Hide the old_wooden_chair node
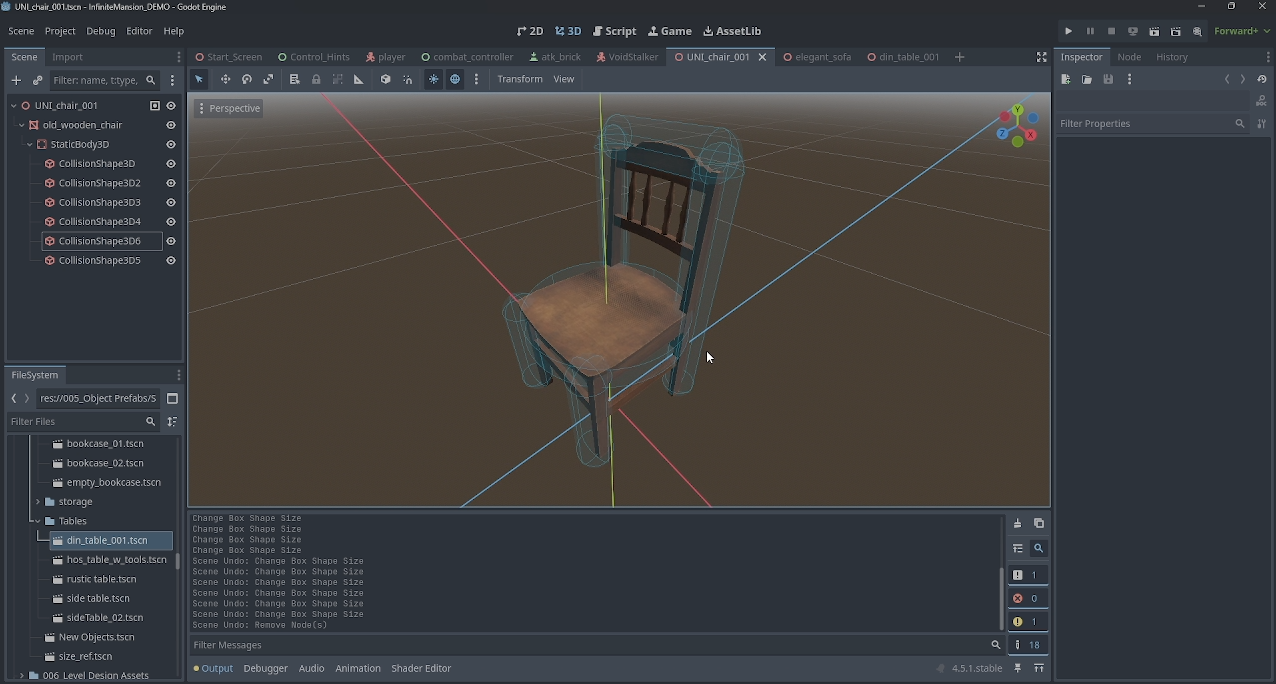The image size is (1276, 684). 171,125
